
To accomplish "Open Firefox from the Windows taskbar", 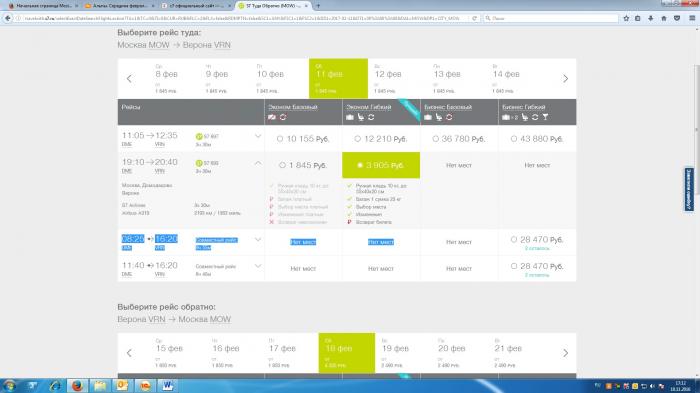I will [77, 385].
